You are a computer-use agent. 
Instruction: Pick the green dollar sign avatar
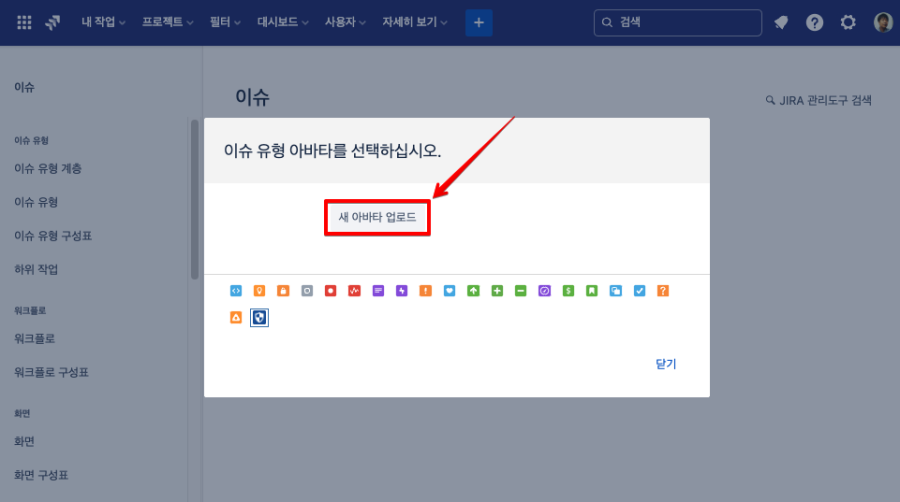(568, 291)
